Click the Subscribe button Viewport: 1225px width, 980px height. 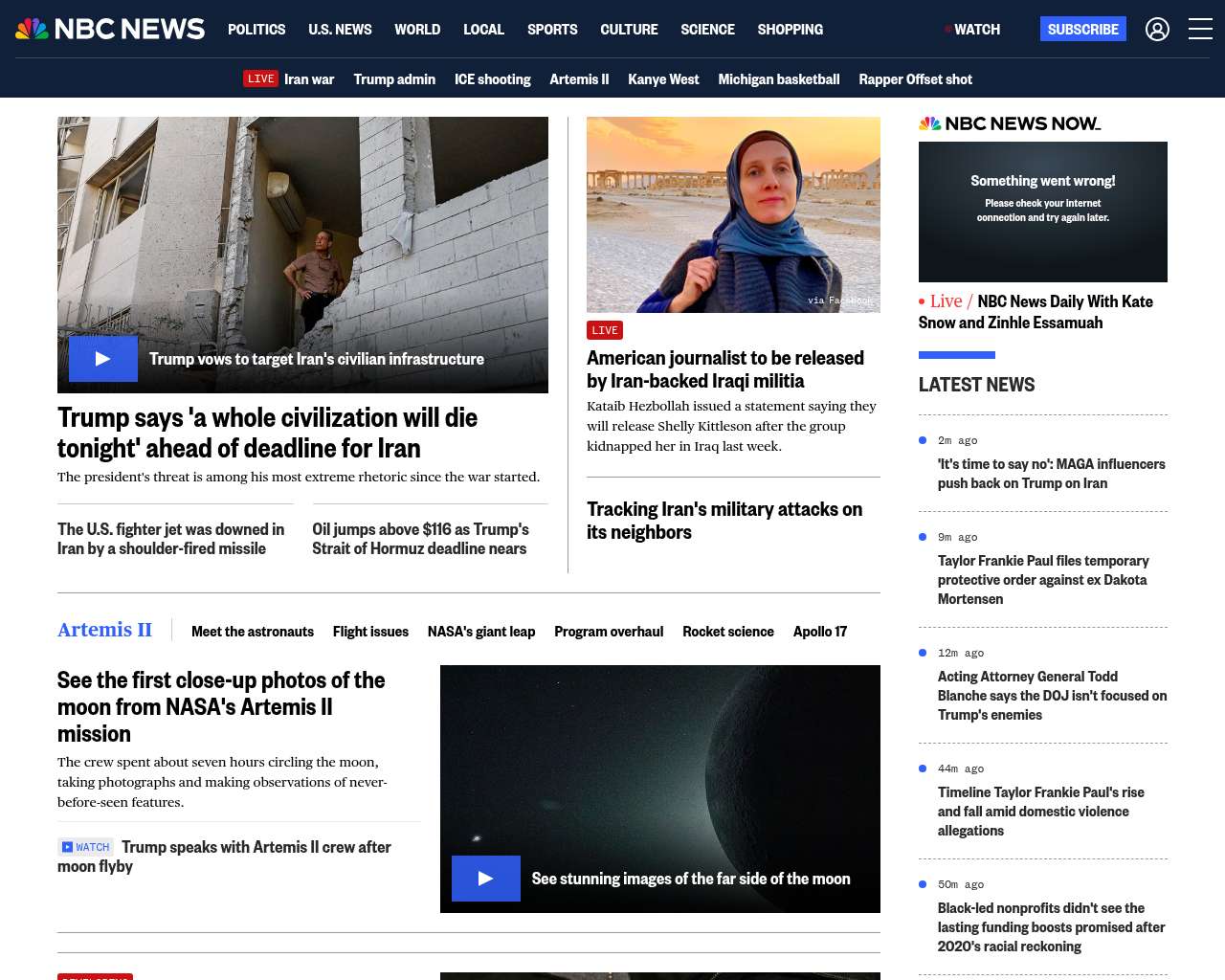coord(1083,29)
